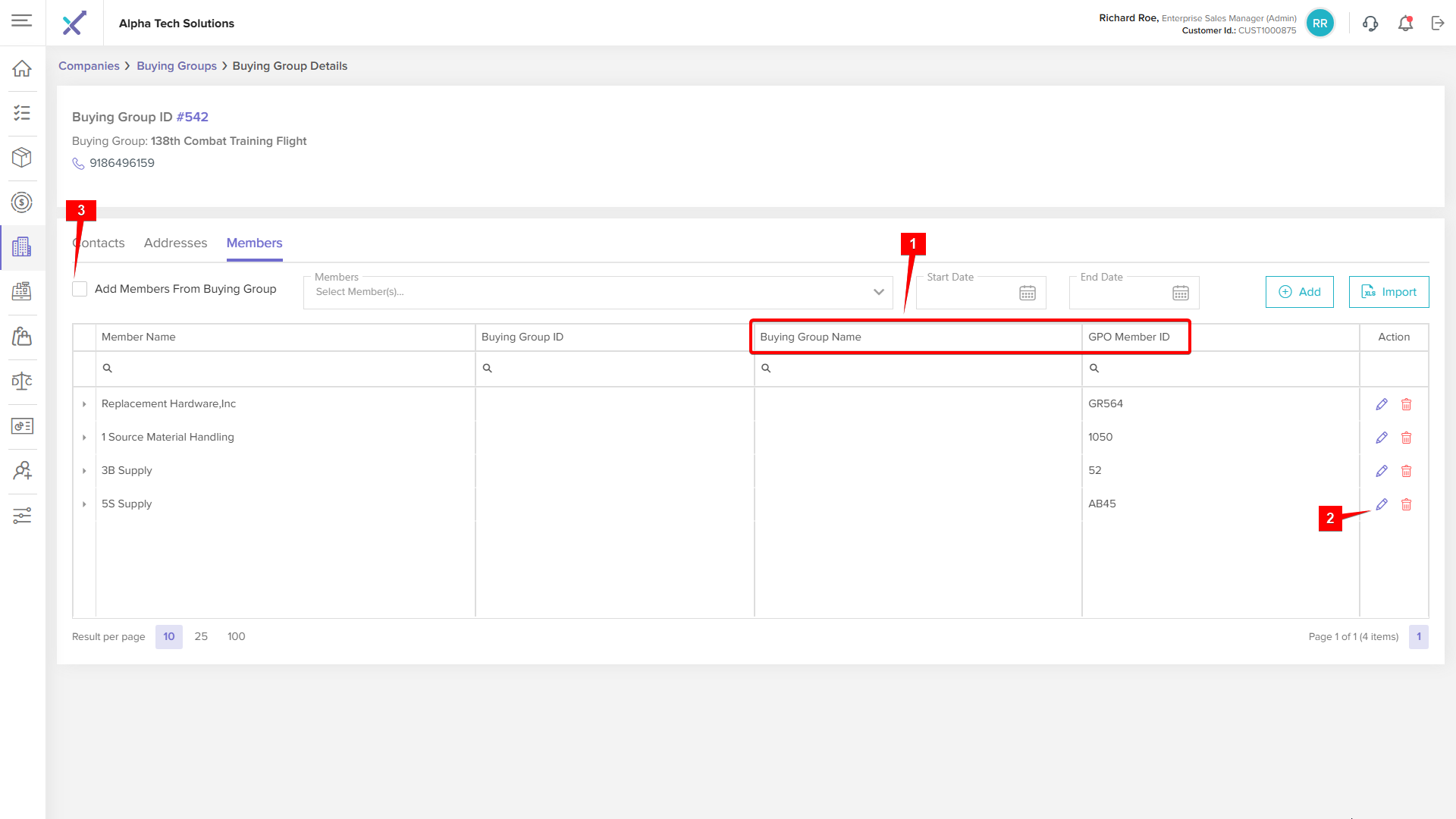
Task: Edit the 3B Supply member row
Action: (x=1382, y=471)
